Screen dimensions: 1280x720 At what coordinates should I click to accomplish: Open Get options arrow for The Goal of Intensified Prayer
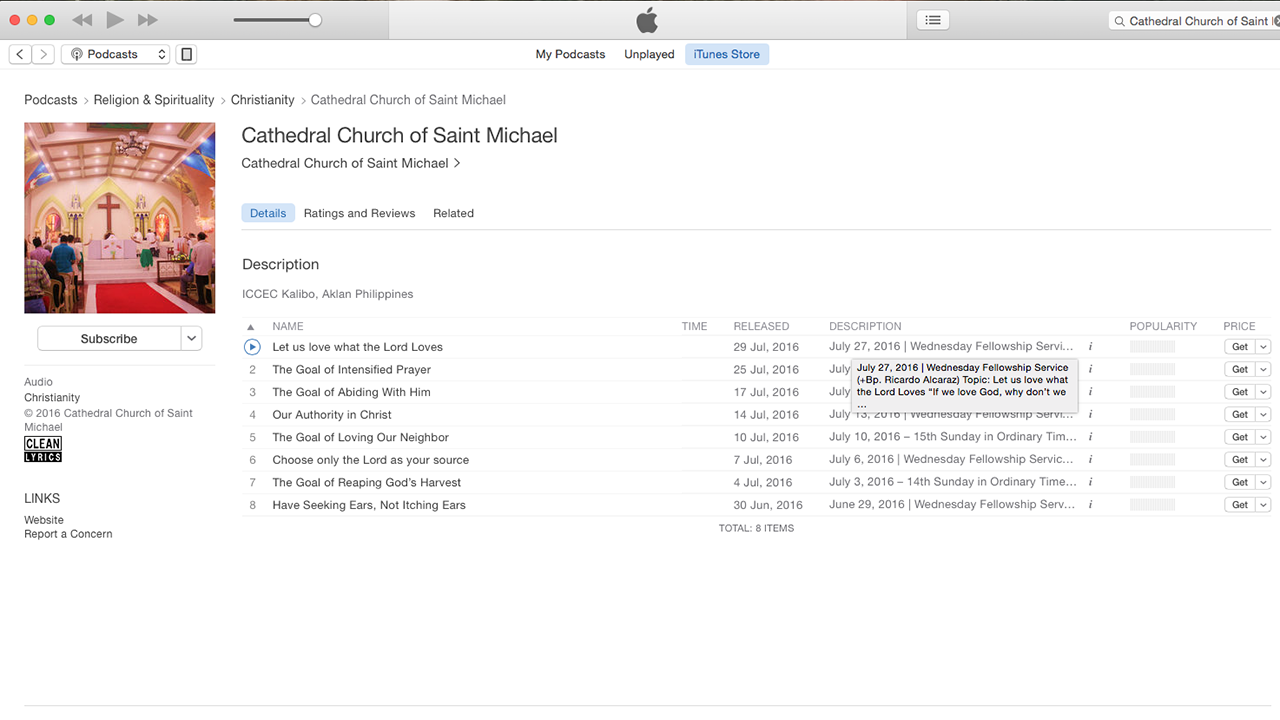1263,370
